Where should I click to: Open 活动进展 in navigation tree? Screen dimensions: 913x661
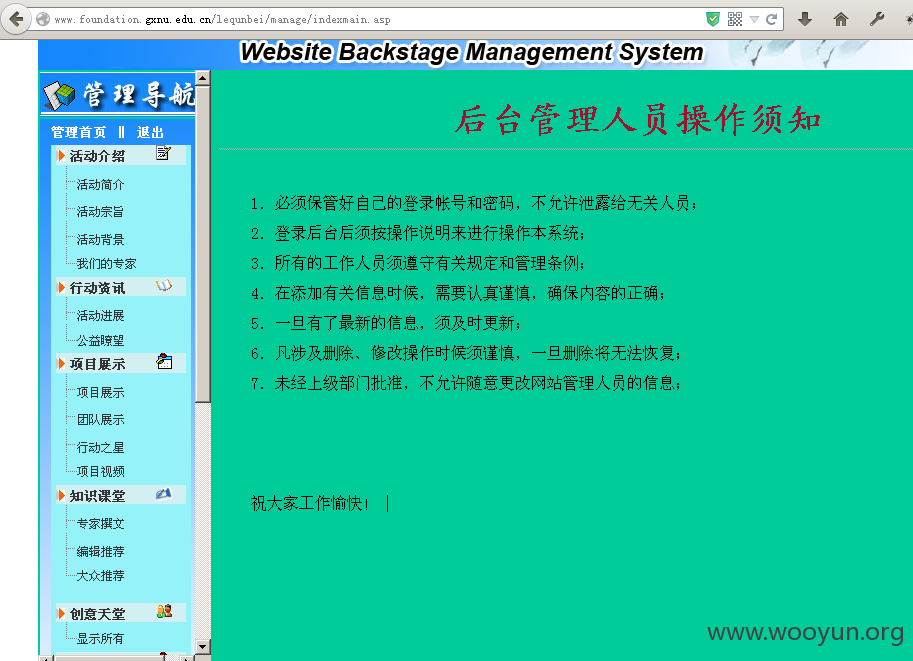100,316
